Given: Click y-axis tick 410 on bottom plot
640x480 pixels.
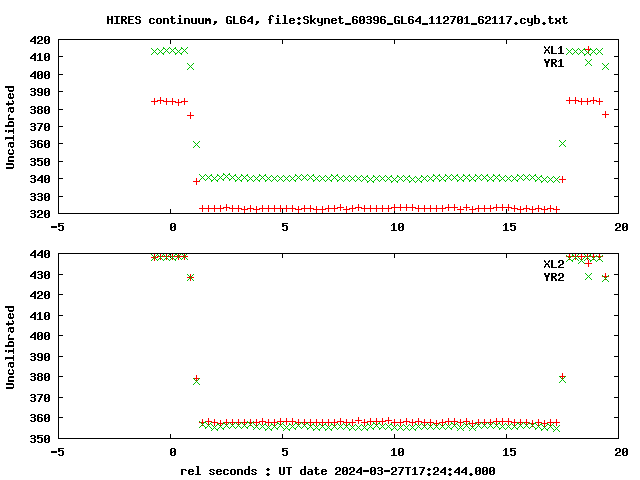Looking at the screenshot, I should pos(40,316).
